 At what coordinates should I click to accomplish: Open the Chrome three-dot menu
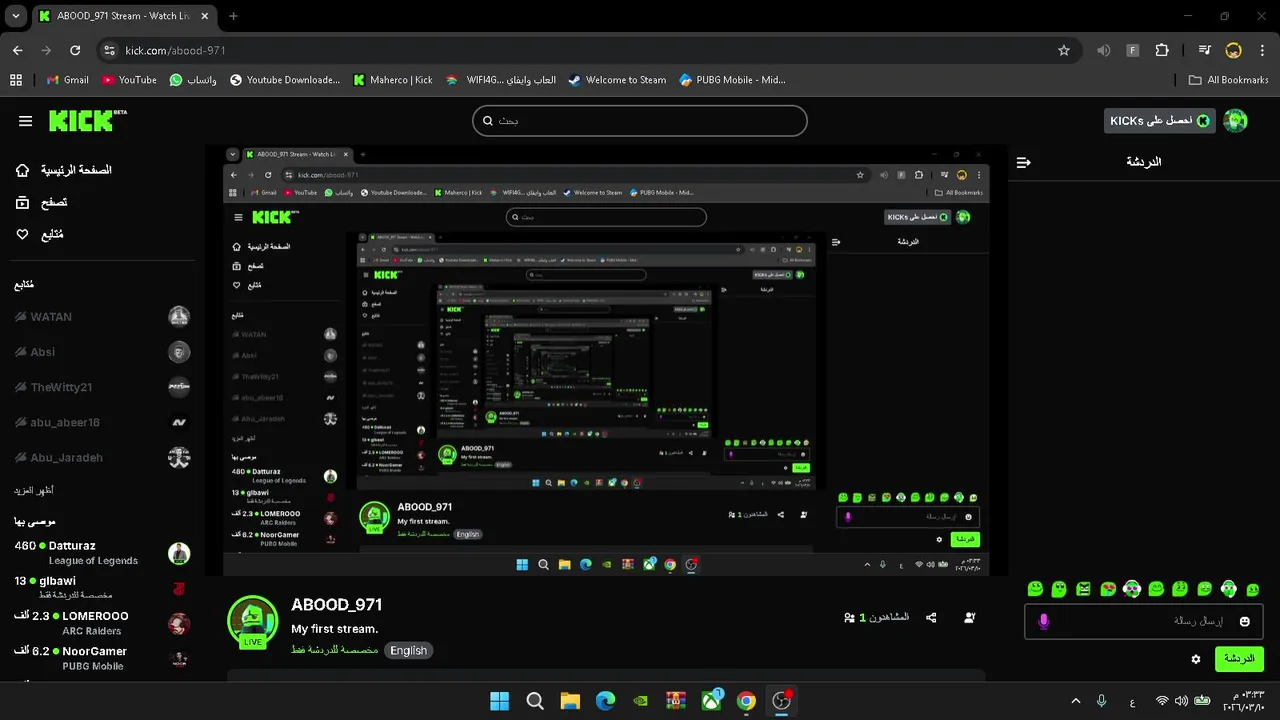click(x=1262, y=50)
